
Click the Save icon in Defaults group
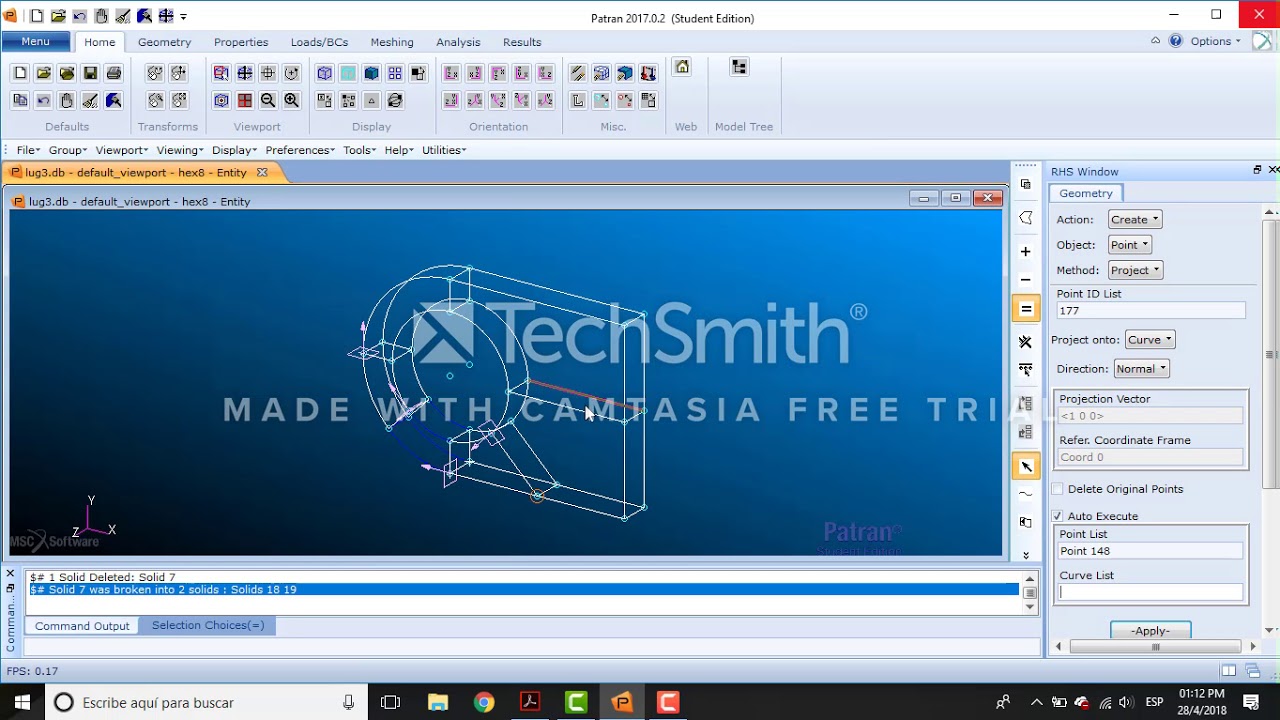click(x=90, y=73)
